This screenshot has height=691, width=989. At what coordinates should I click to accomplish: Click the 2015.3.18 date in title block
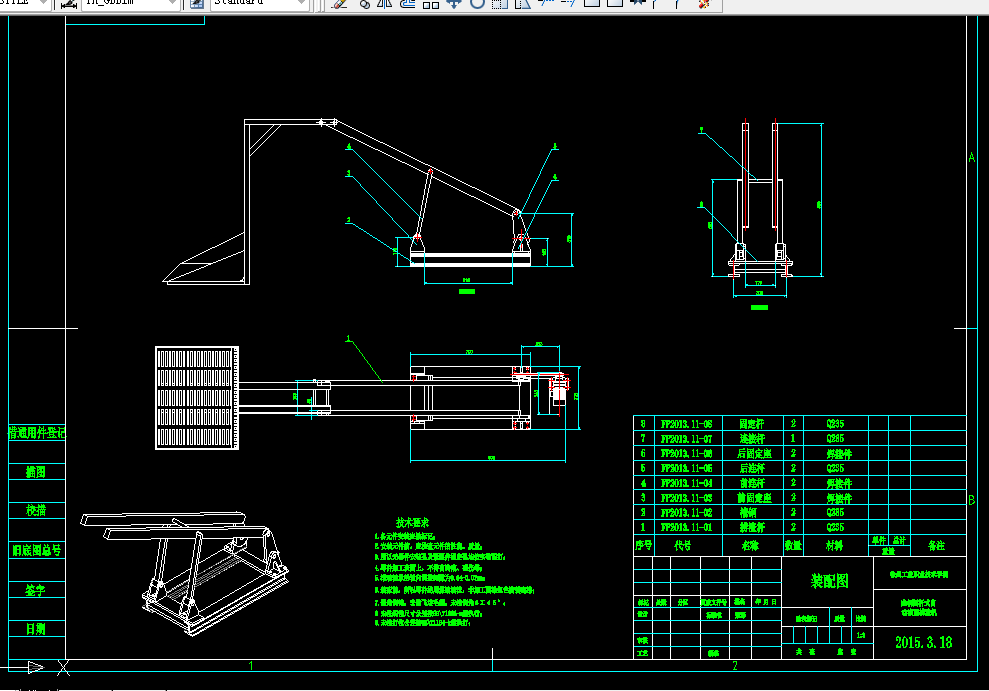click(923, 642)
